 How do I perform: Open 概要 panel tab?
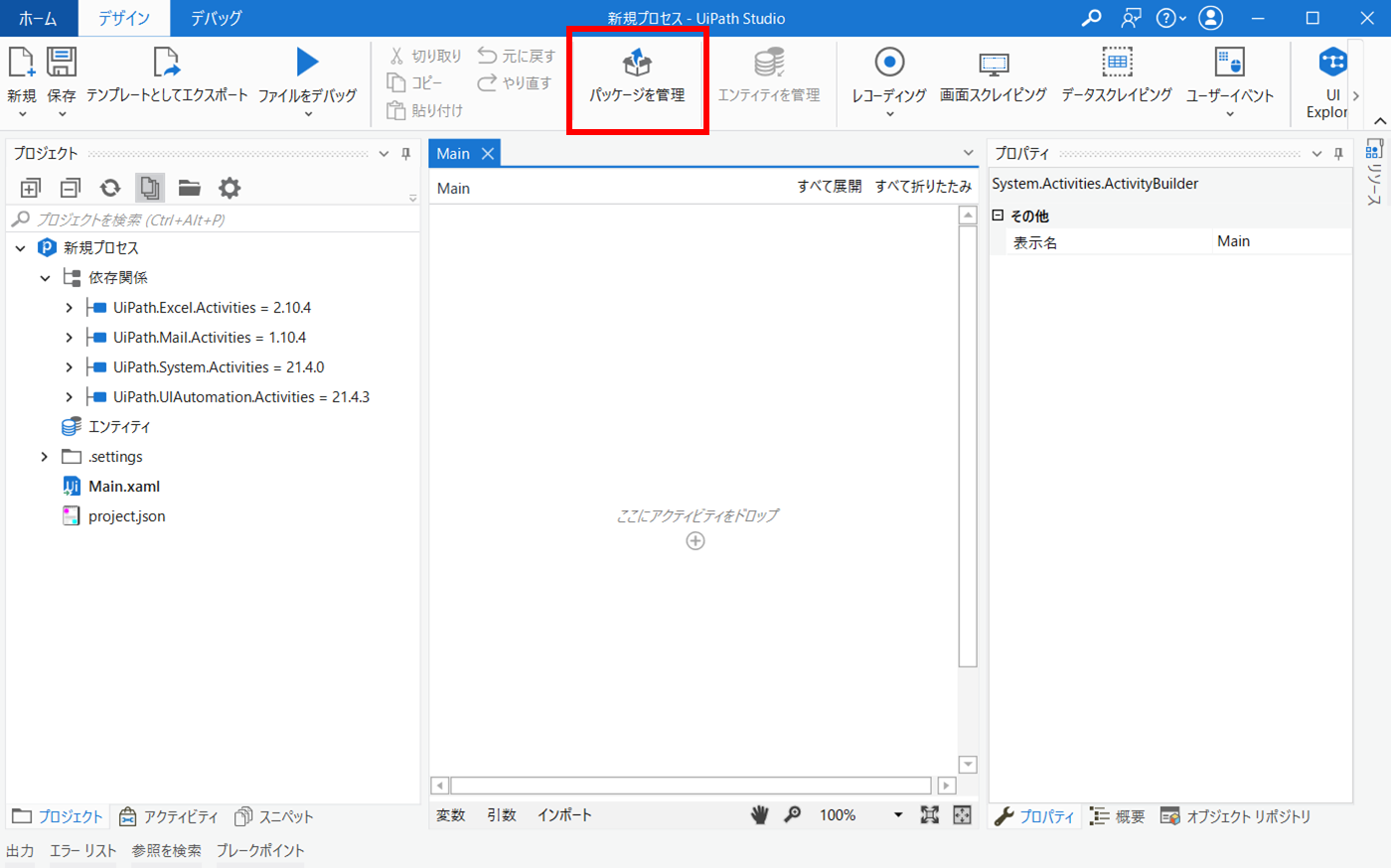pyautogui.click(x=1117, y=816)
